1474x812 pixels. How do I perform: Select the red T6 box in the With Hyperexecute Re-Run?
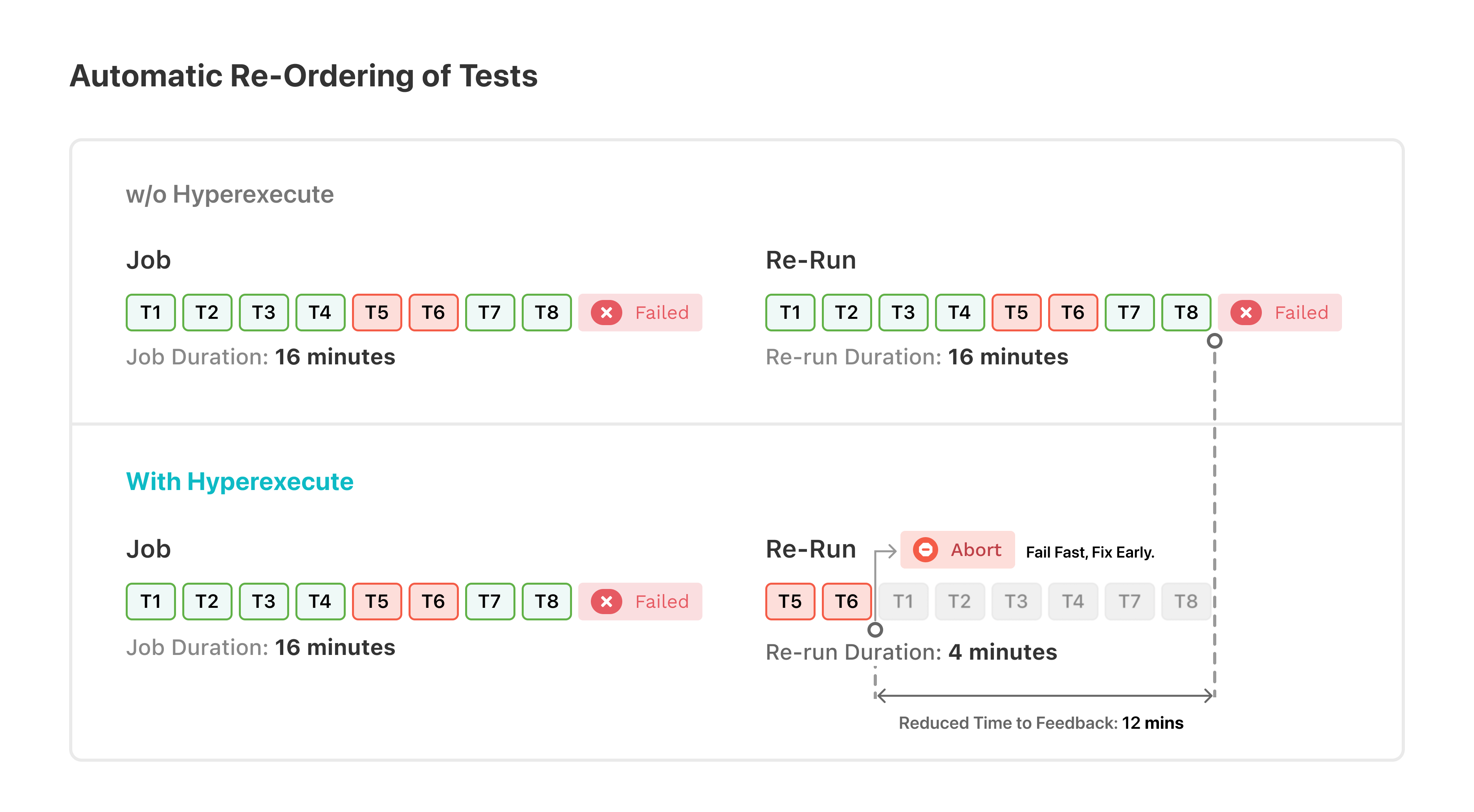(x=846, y=602)
